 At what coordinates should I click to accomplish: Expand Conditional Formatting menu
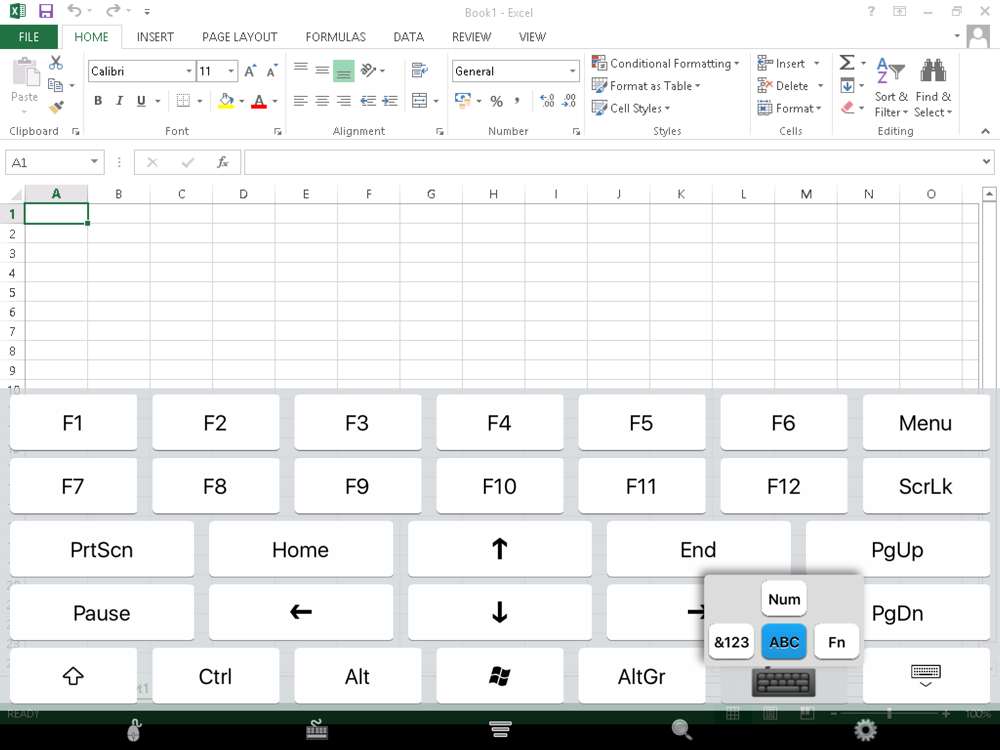click(x=666, y=63)
